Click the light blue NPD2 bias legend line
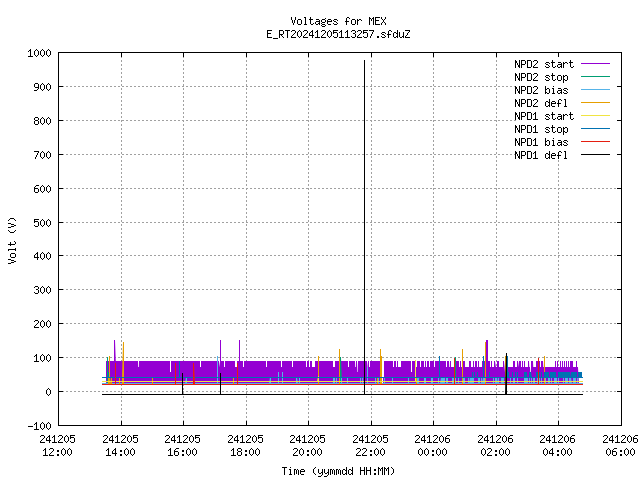640x480 pixels. tap(595, 89)
